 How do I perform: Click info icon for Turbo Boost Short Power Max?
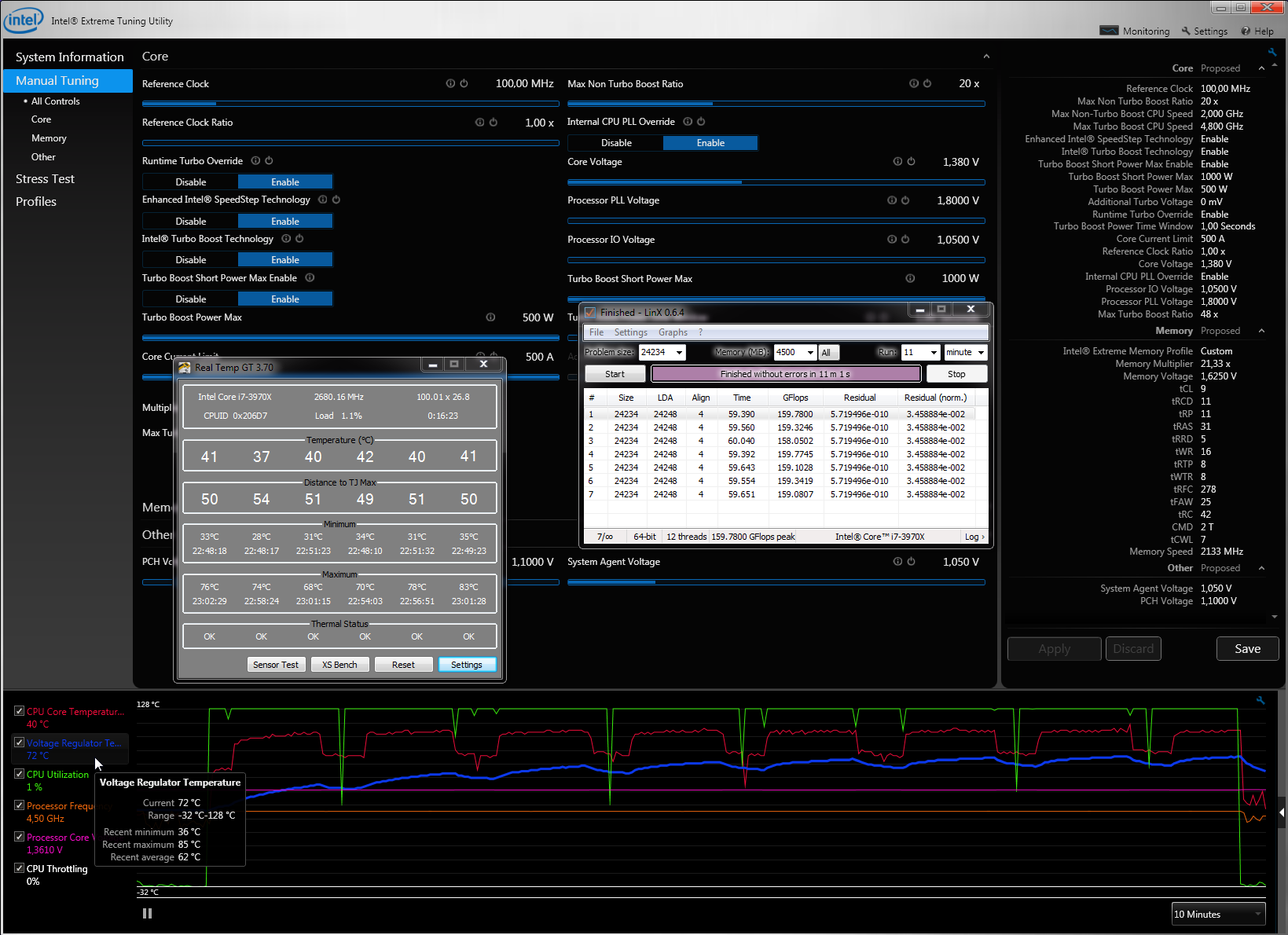click(910, 278)
